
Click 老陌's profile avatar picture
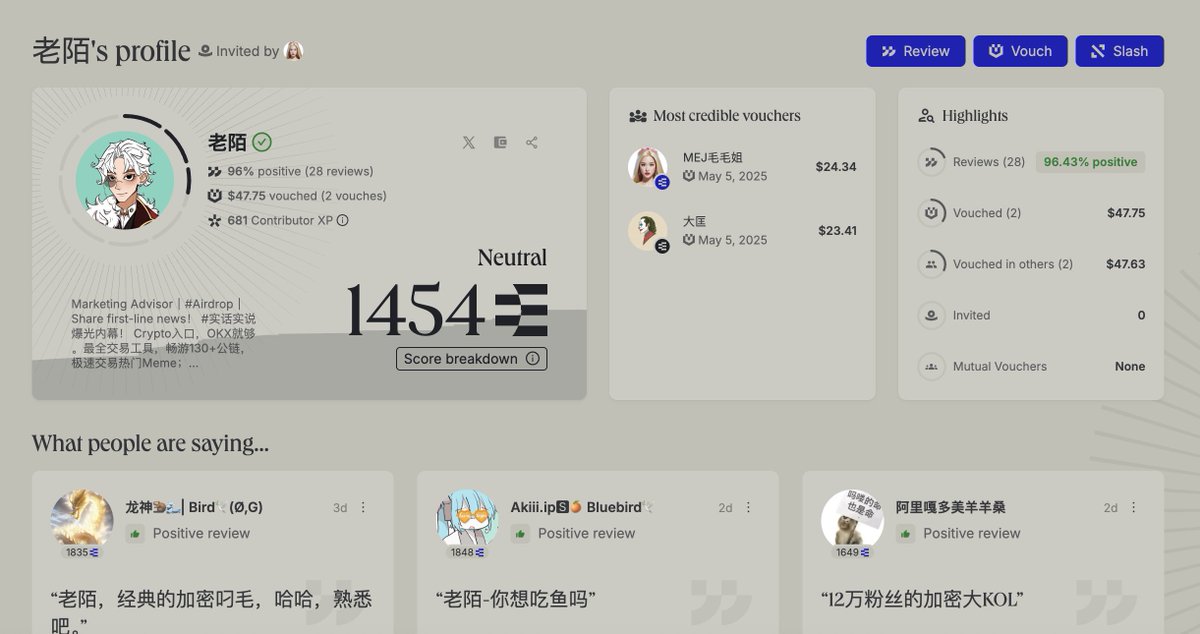point(125,181)
